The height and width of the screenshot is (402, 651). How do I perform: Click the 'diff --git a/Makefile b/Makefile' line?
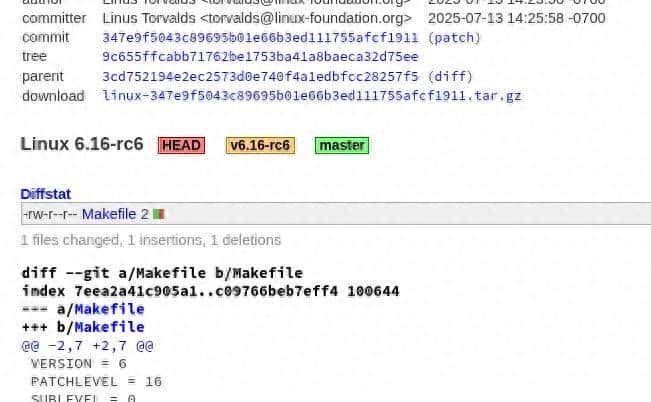tap(162, 273)
